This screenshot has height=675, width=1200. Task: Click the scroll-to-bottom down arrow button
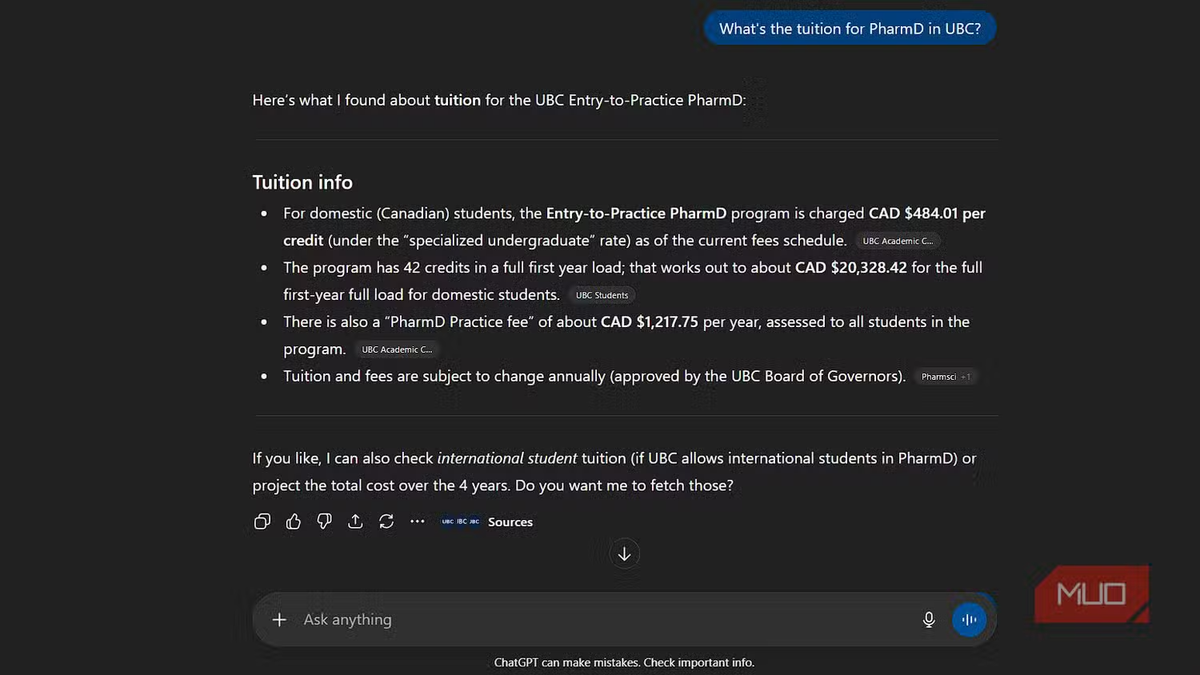625,553
